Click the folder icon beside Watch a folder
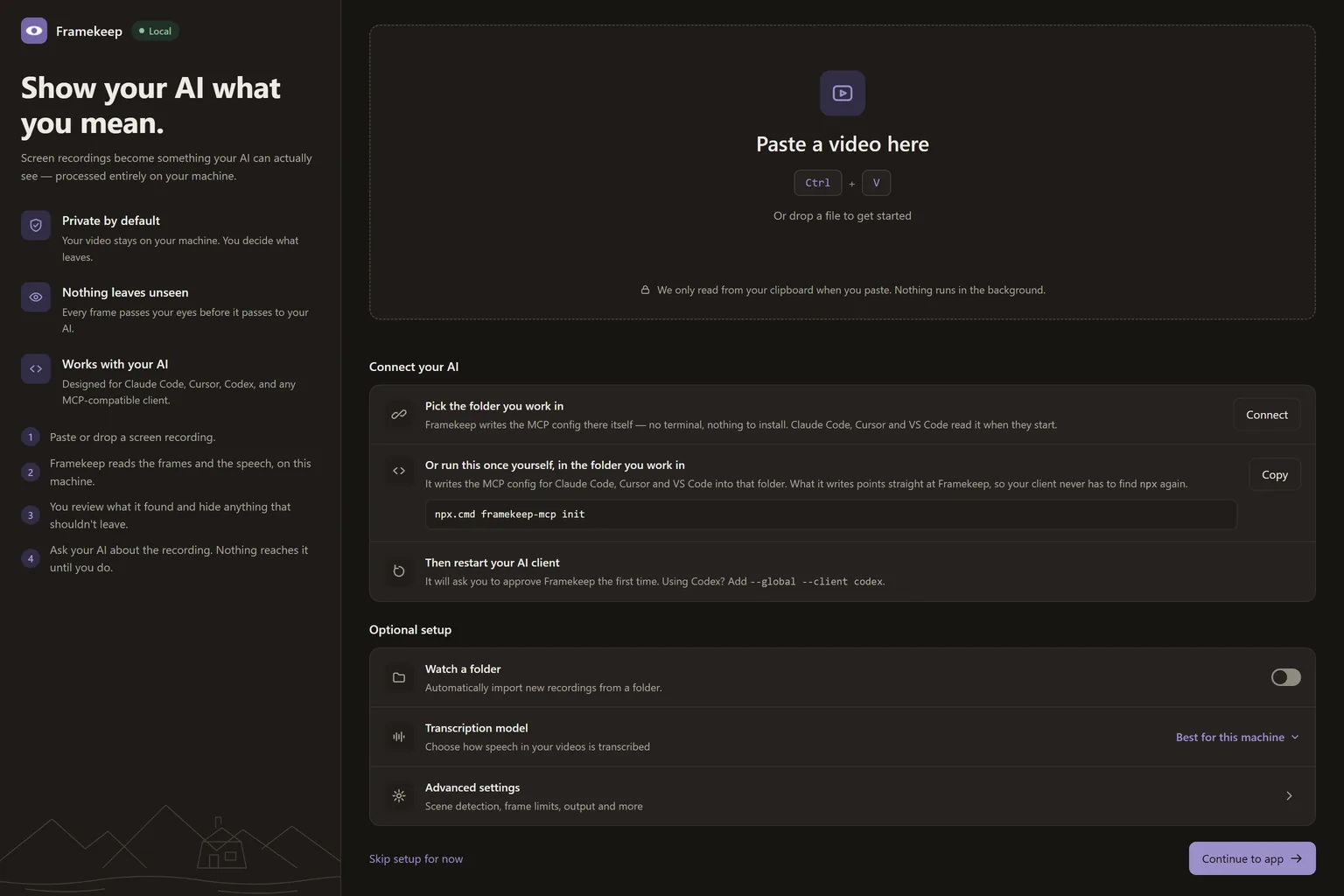 (399, 677)
